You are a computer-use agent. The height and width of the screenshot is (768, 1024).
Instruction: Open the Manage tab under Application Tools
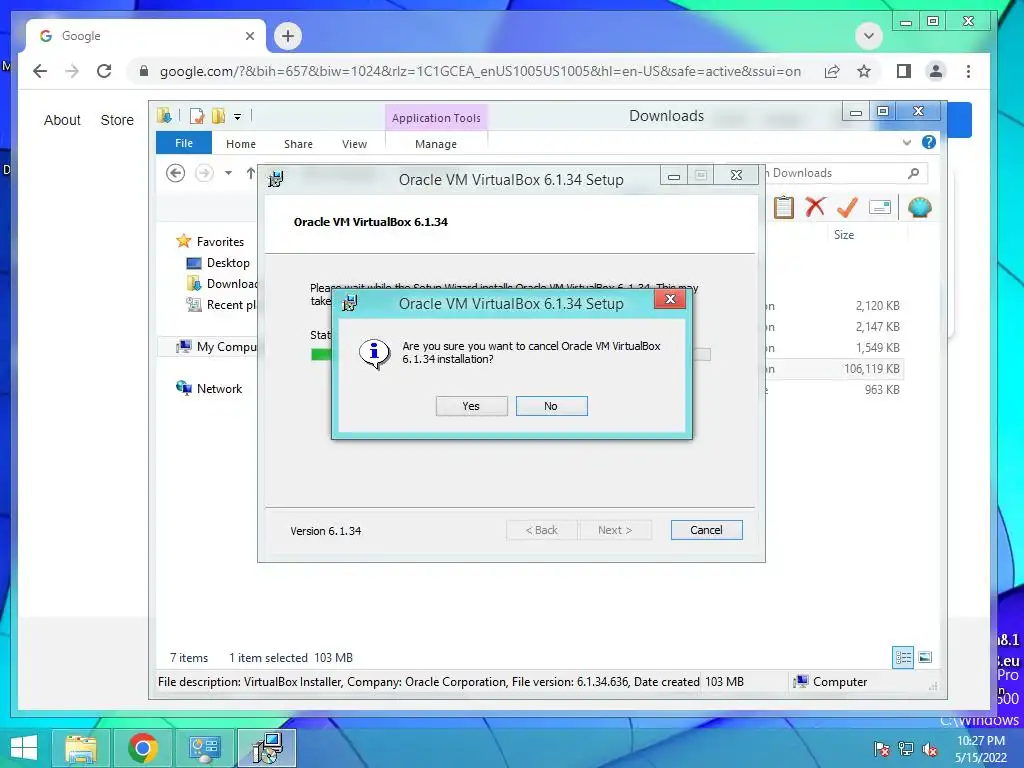coord(436,144)
